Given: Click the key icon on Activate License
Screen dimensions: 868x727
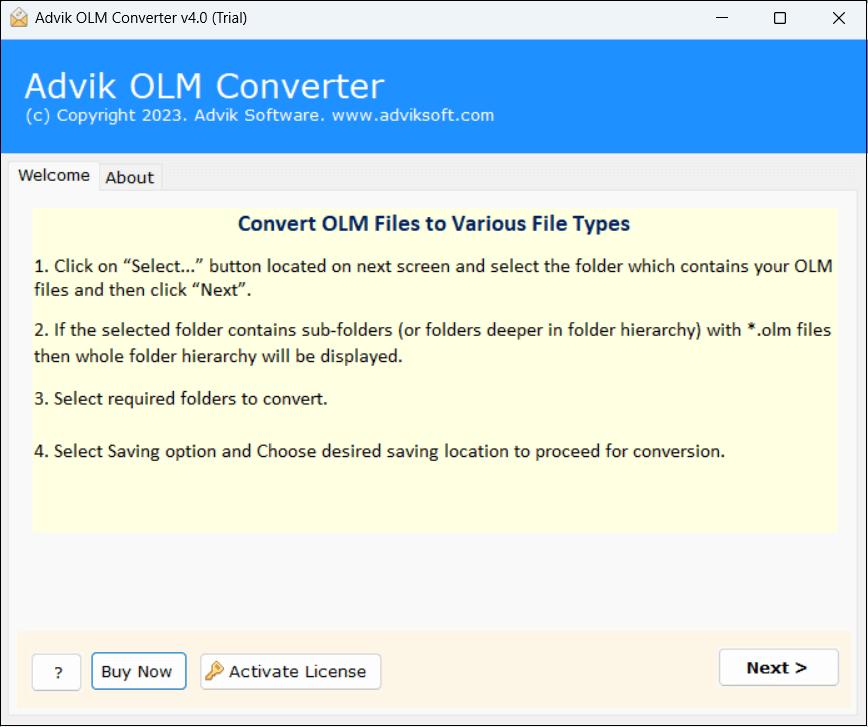Looking at the screenshot, I should pos(214,671).
